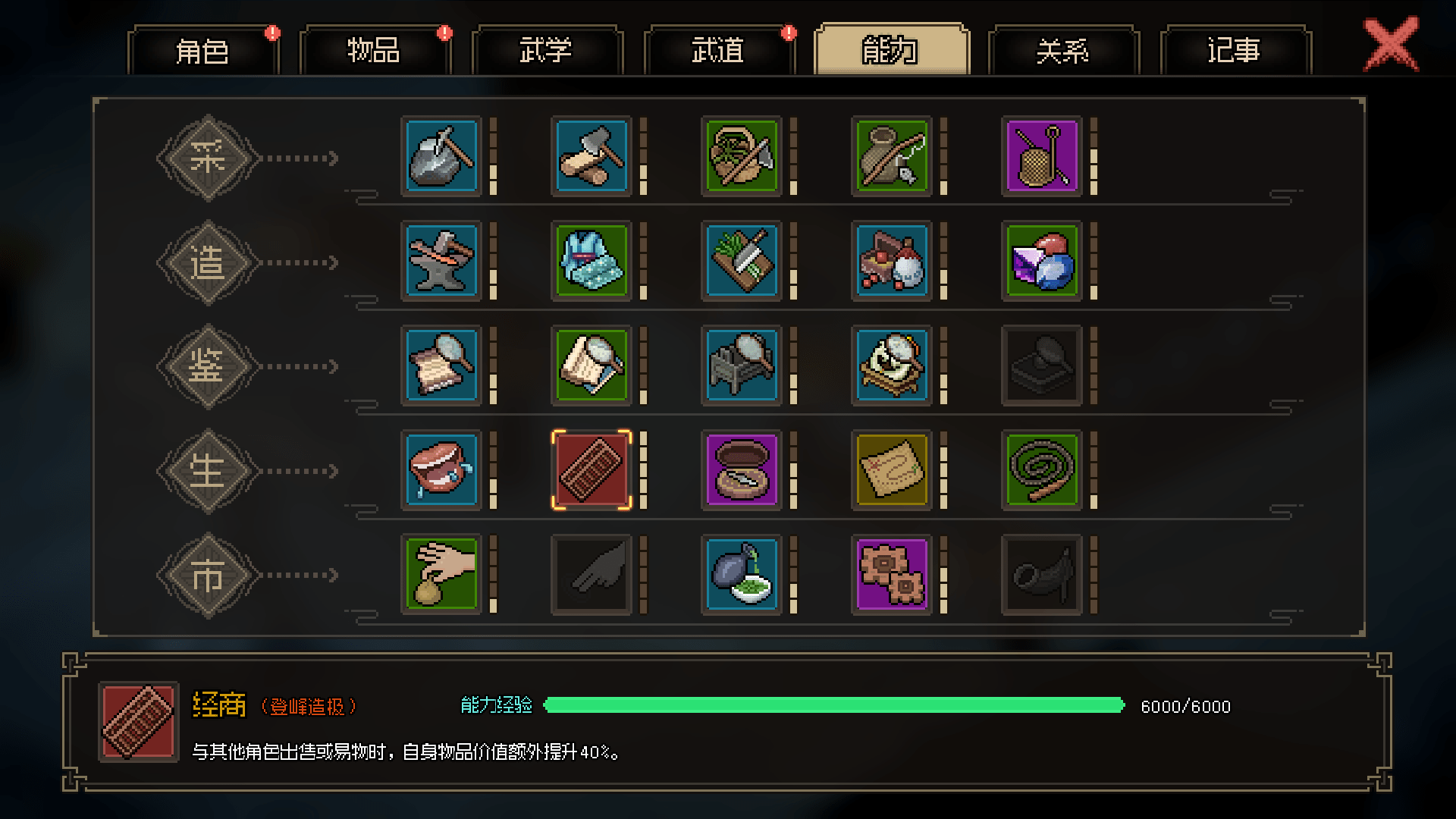Pick the blue robe tailoring skill icon
Image resolution: width=1456 pixels, height=819 pixels.
click(x=591, y=261)
